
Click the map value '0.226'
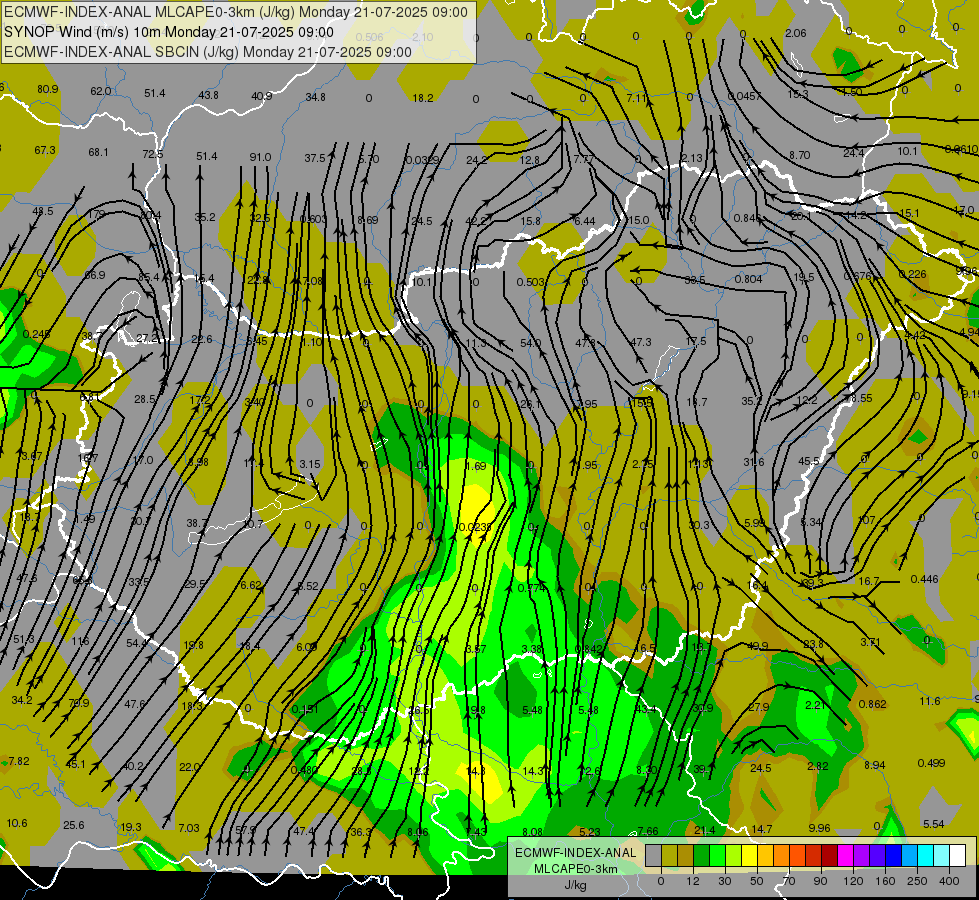[913, 274]
